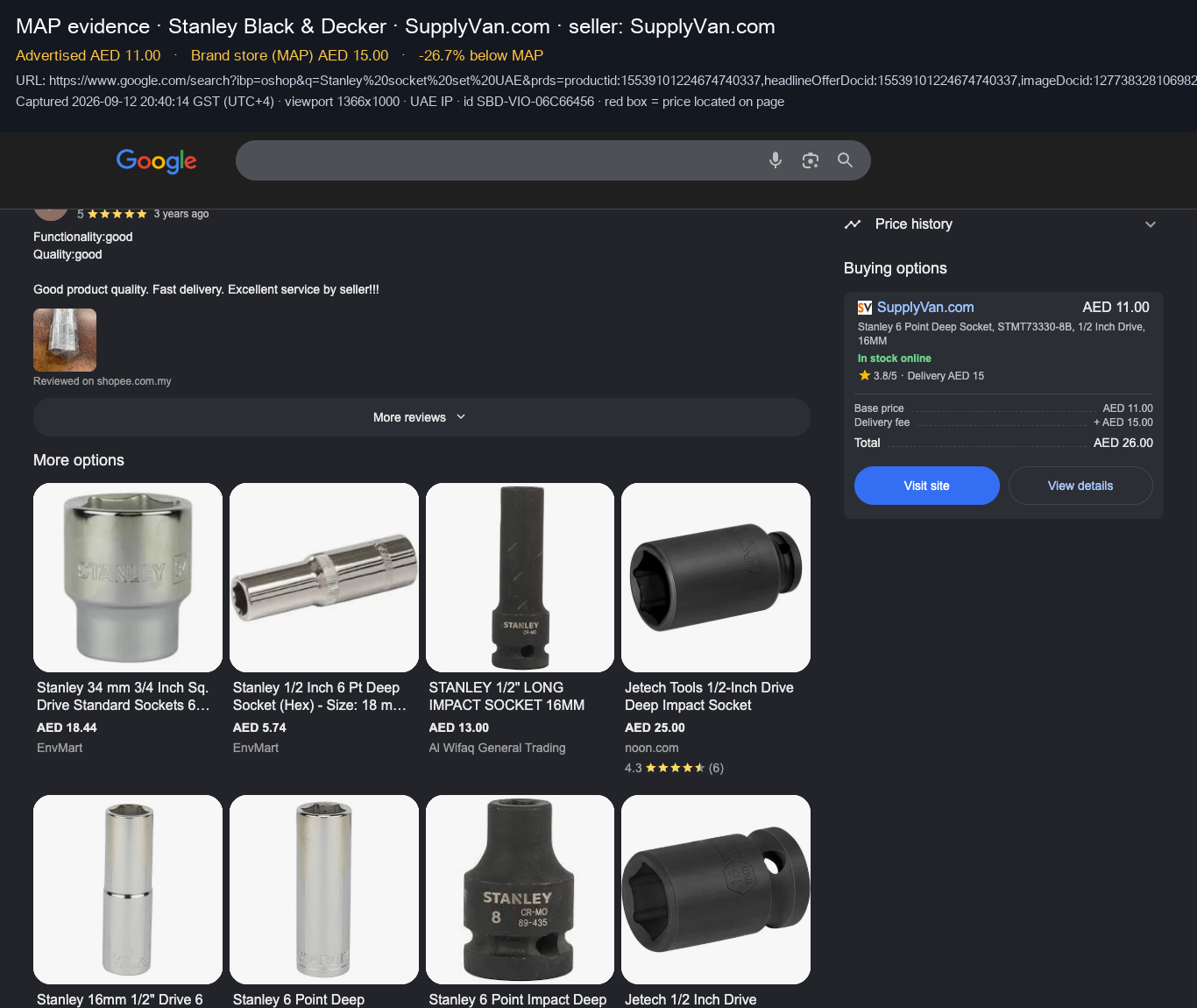Click the Google logo
Image resolution: width=1197 pixels, height=1008 pixels.
(157, 160)
